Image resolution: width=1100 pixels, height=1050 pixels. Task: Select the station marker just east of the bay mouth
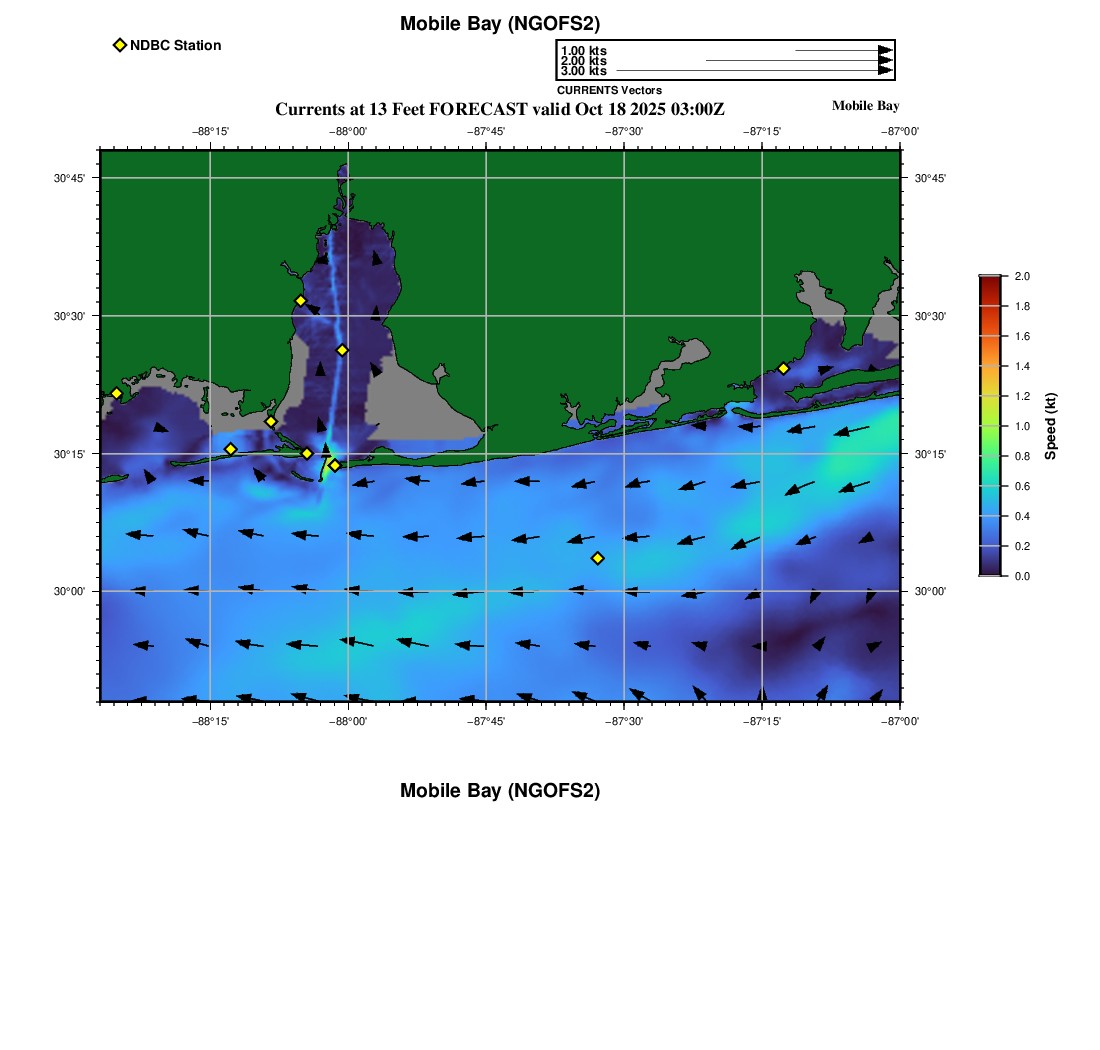pyautogui.click(x=335, y=465)
